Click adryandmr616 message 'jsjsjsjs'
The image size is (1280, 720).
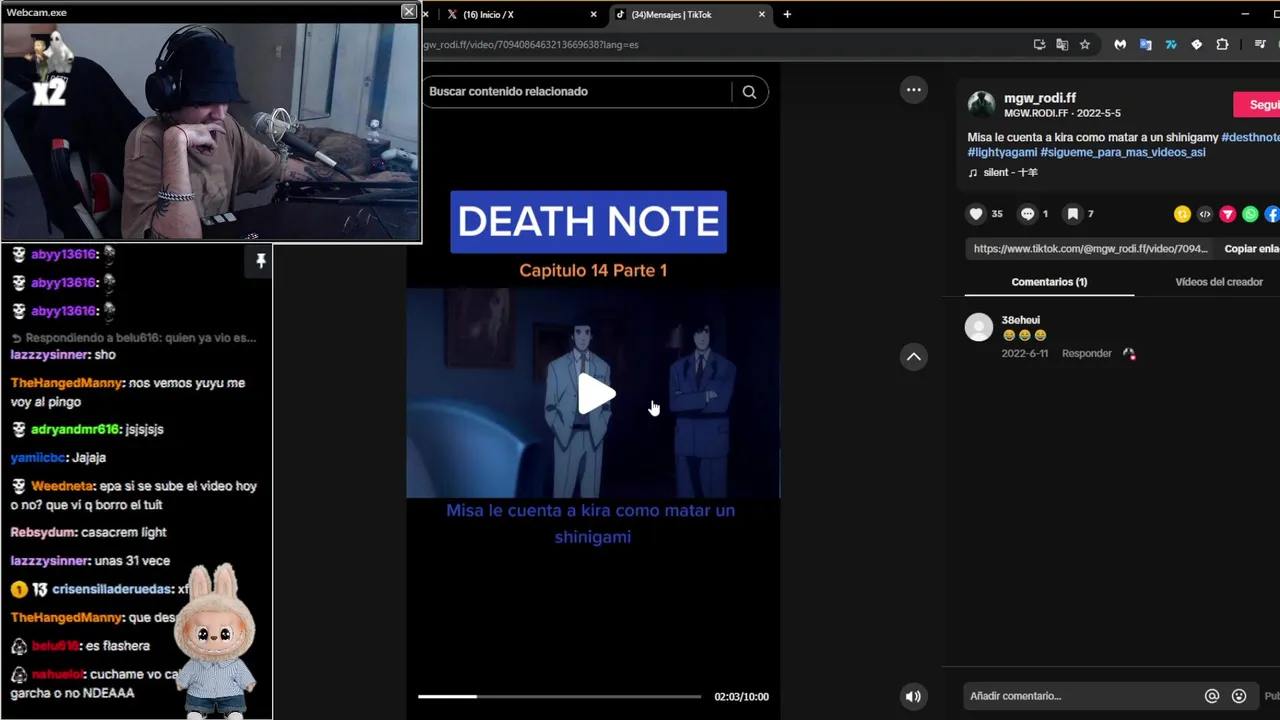[87, 429]
